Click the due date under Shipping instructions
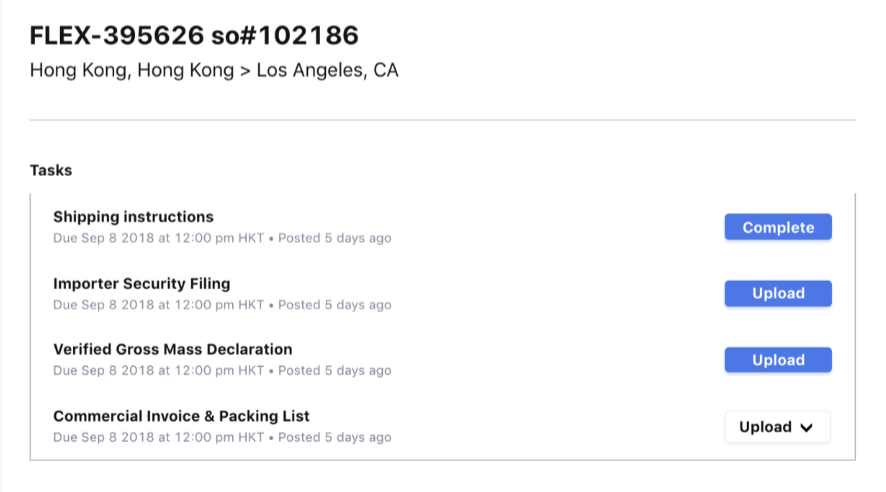 [x=158, y=239]
